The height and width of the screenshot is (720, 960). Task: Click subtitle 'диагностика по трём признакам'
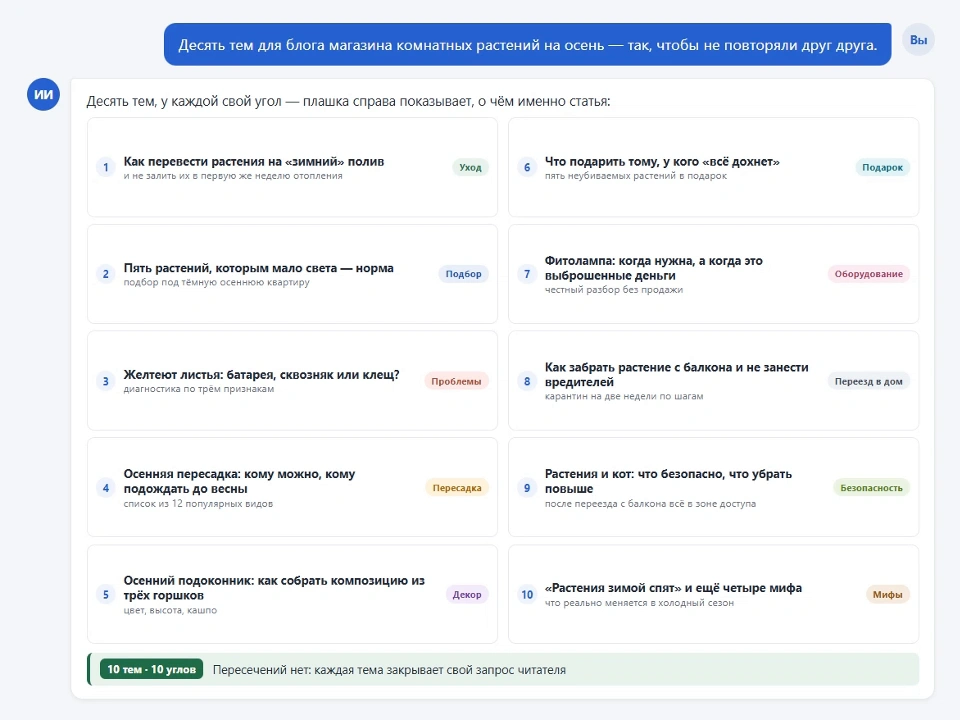pos(199,389)
